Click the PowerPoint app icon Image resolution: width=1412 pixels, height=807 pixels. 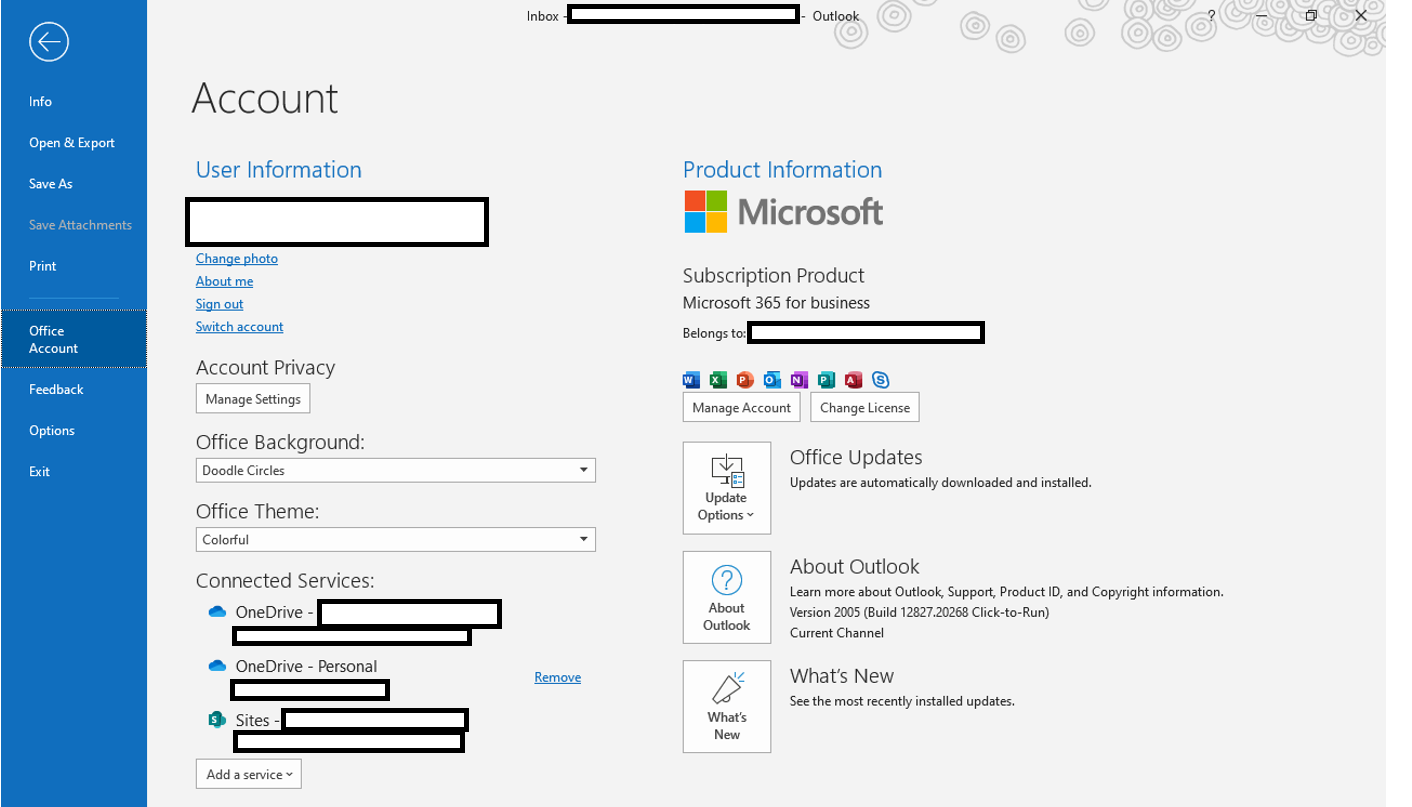(x=745, y=379)
